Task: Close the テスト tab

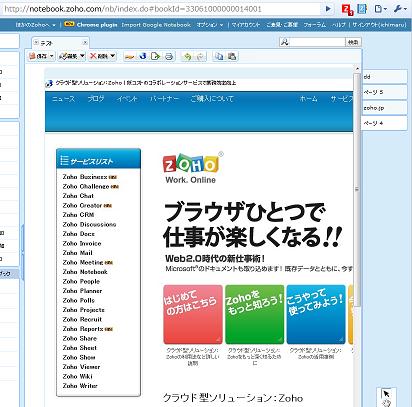Action: [x=85, y=42]
